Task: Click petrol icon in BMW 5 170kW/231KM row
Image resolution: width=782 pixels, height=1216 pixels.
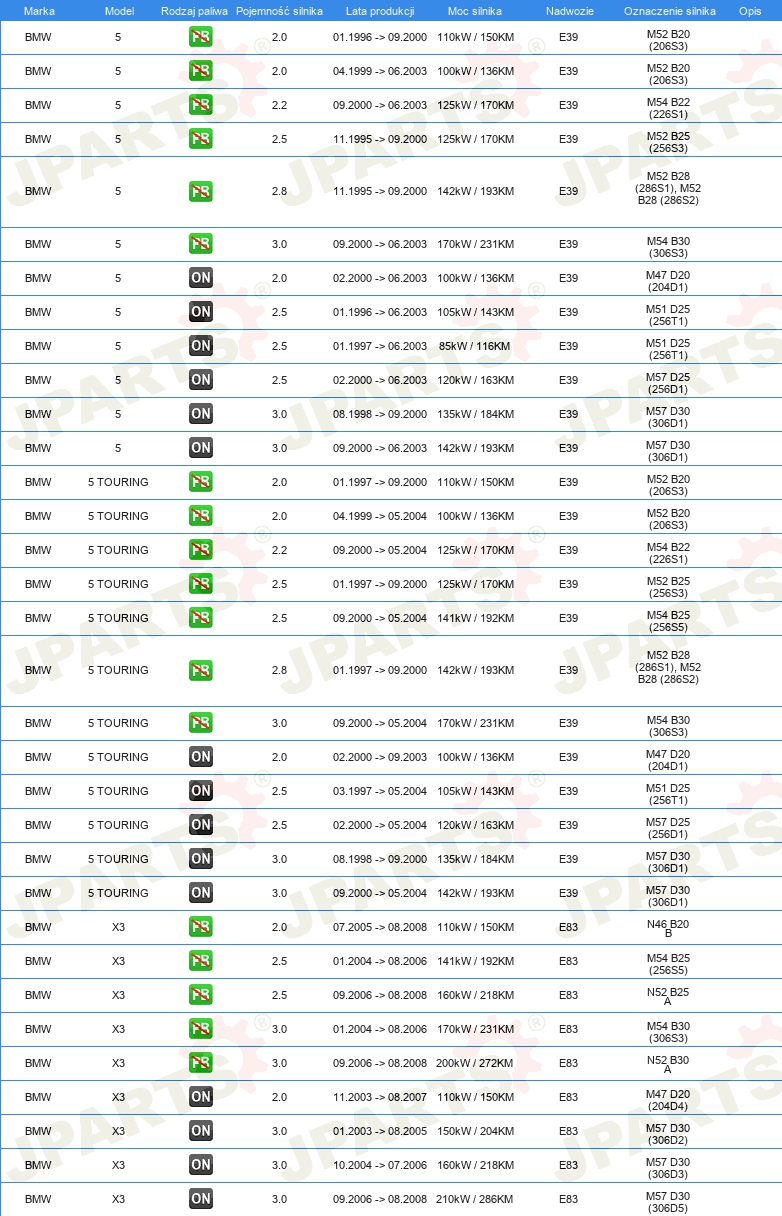Action: (201, 244)
